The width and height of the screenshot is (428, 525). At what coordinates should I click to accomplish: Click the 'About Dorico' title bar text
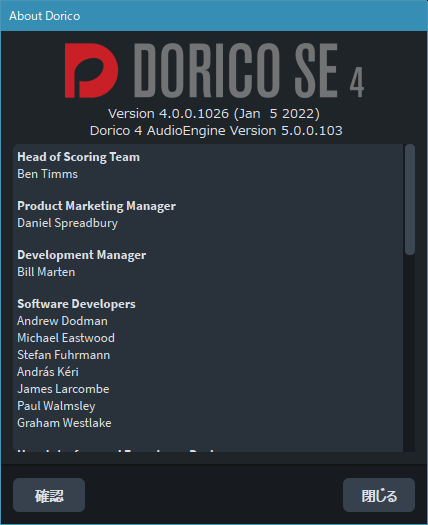click(x=45, y=16)
